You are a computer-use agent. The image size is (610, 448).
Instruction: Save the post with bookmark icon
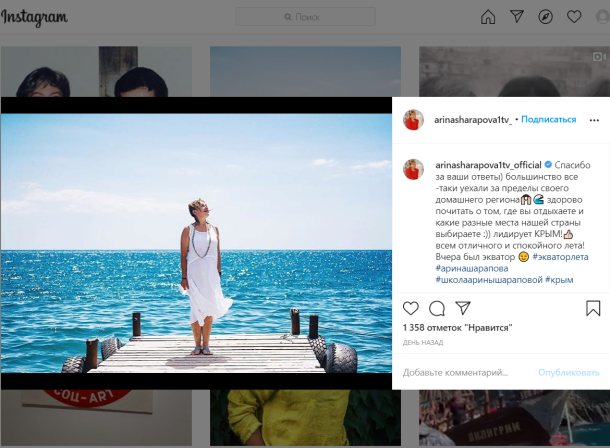pyautogui.click(x=593, y=308)
